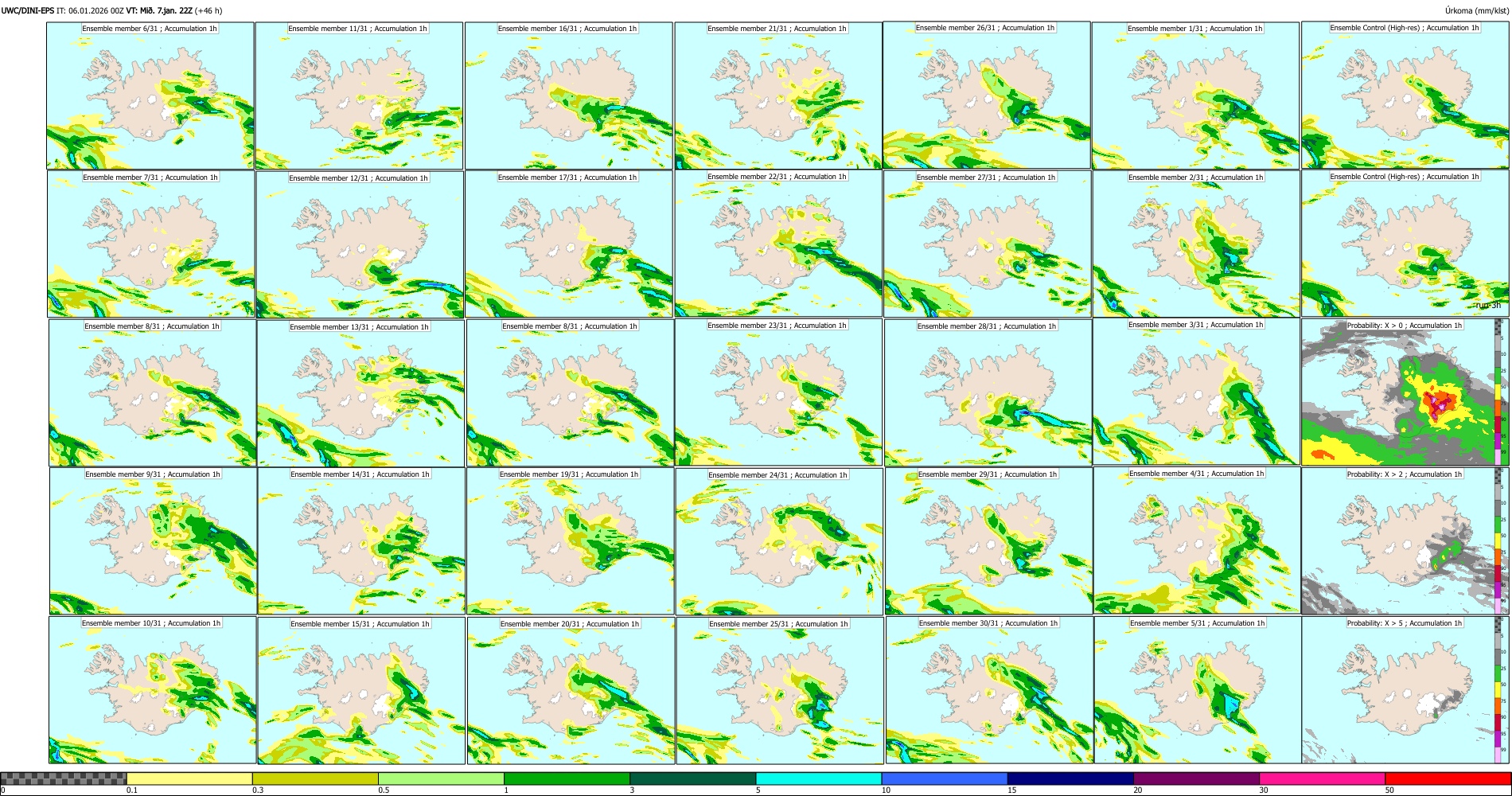This screenshot has height=796, width=1512.
Task: Pick the blue 10–15 legend swatch
Action: pos(945,778)
